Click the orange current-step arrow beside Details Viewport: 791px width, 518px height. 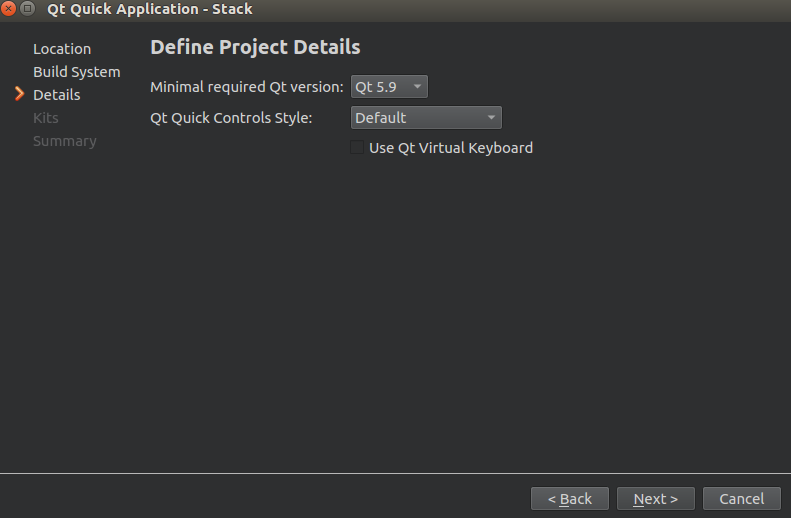[20, 94]
